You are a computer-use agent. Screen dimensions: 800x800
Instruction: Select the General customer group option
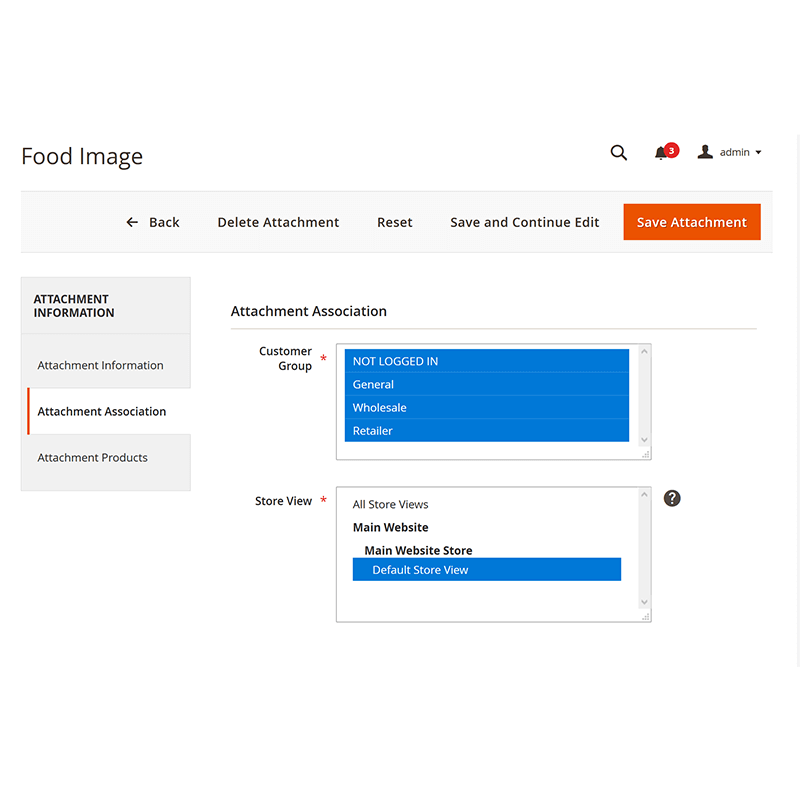tap(486, 384)
